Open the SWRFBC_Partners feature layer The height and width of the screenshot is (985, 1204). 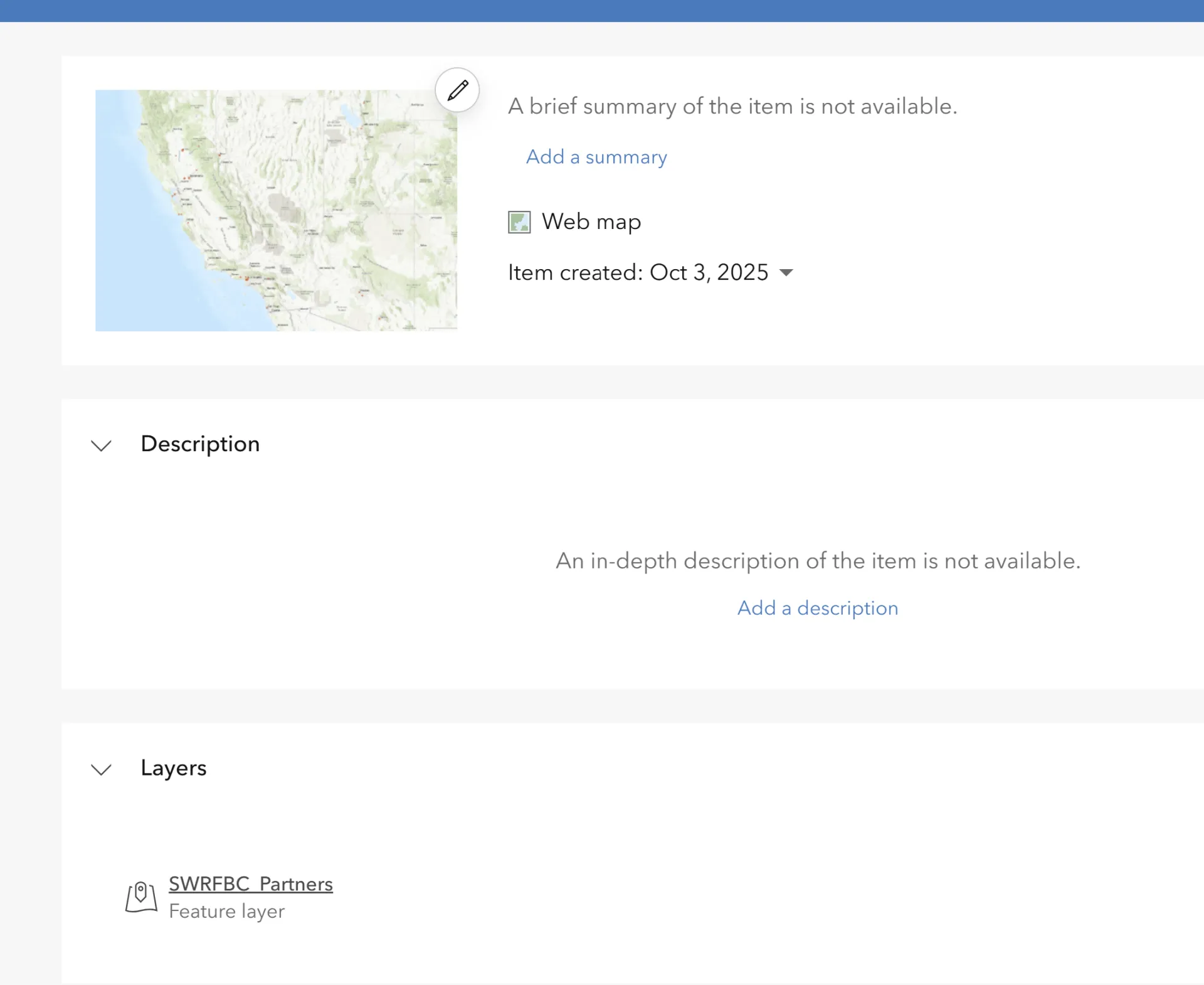click(250, 884)
